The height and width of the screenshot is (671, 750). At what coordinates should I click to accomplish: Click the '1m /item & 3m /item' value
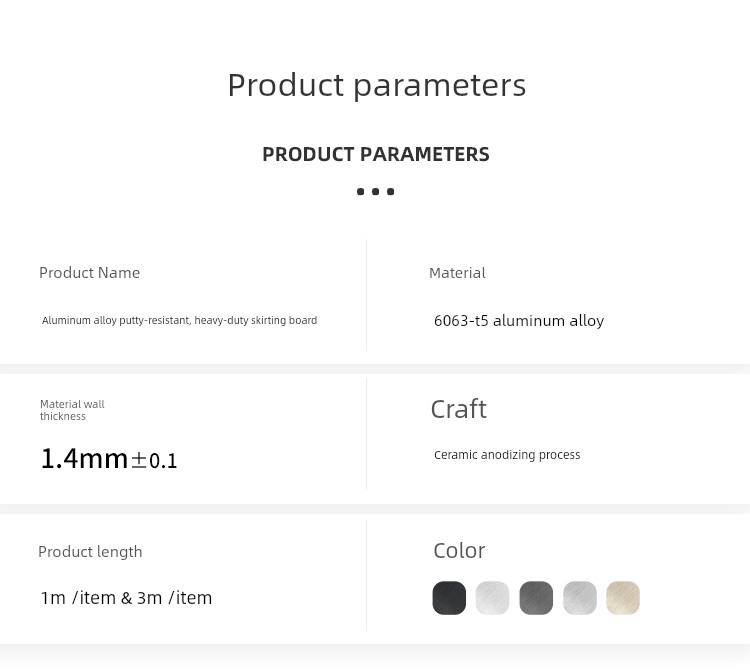[x=126, y=598]
